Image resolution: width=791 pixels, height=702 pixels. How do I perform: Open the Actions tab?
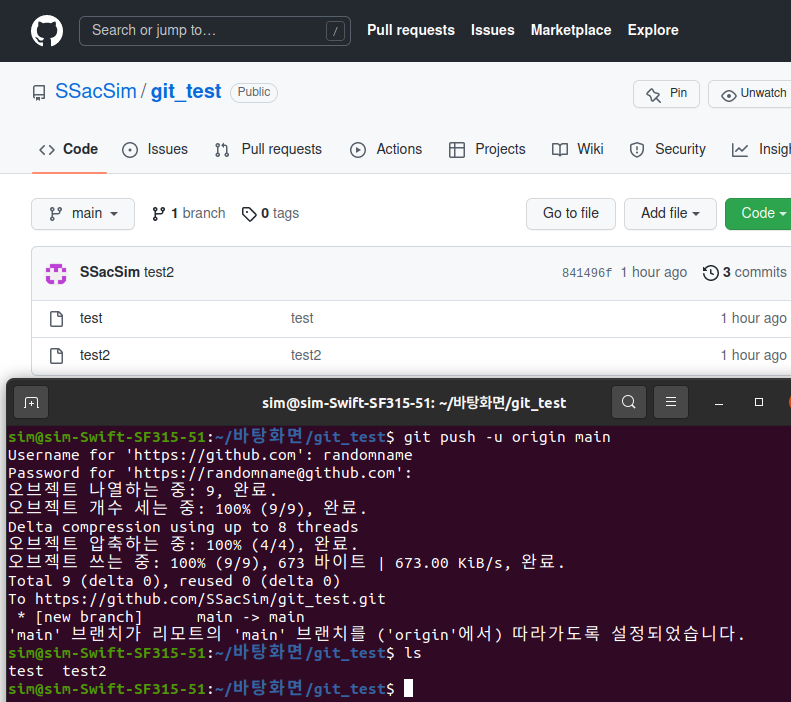386,149
